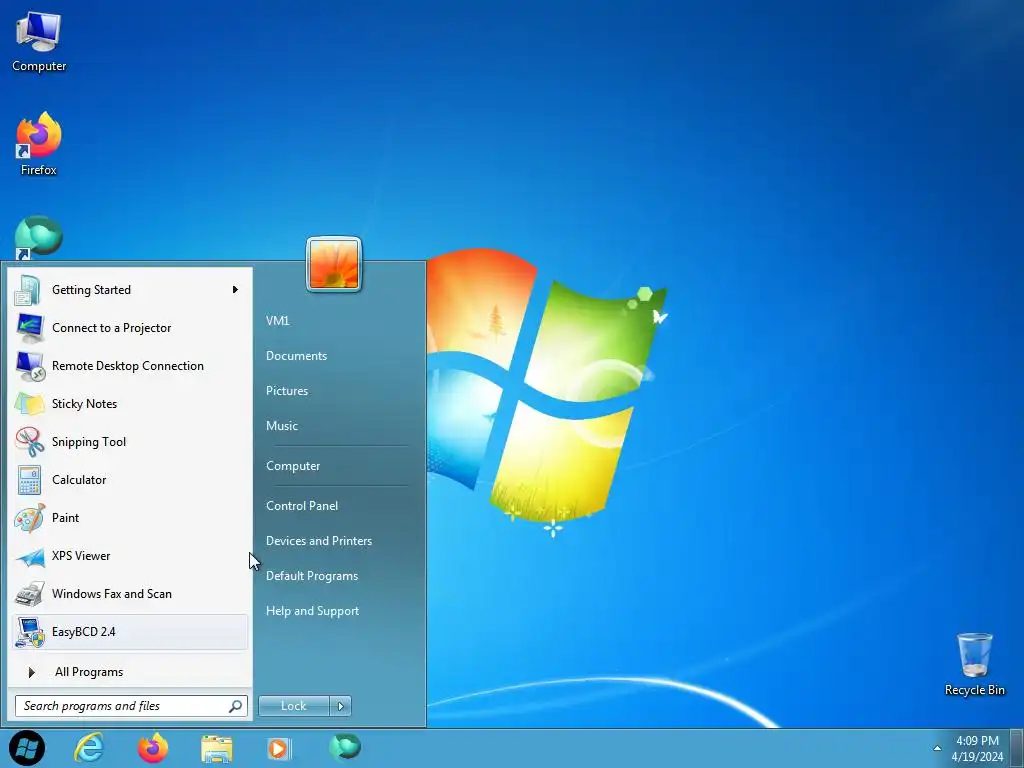Image resolution: width=1024 pixels, height=768 pixels.
Task: Open the Recycle Bin on desktop
Action: coord(974,664)
